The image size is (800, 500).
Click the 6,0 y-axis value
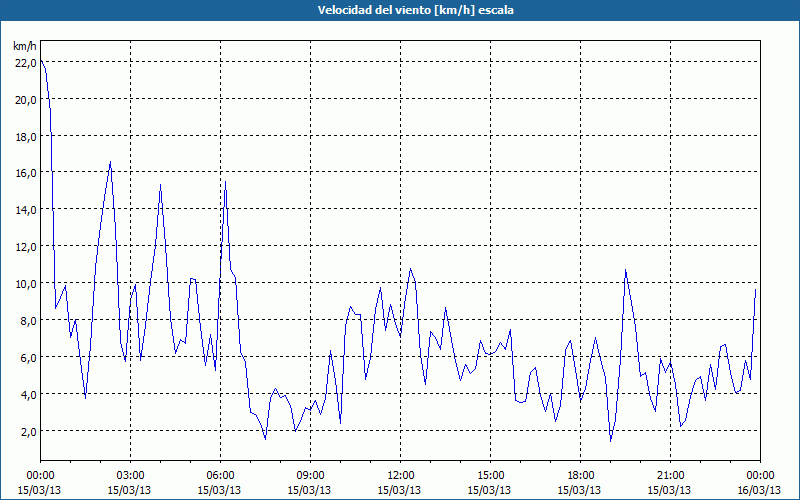28,358
